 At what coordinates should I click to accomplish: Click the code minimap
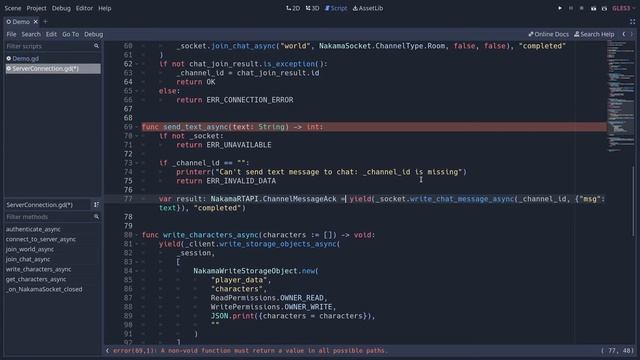(620, 98)
